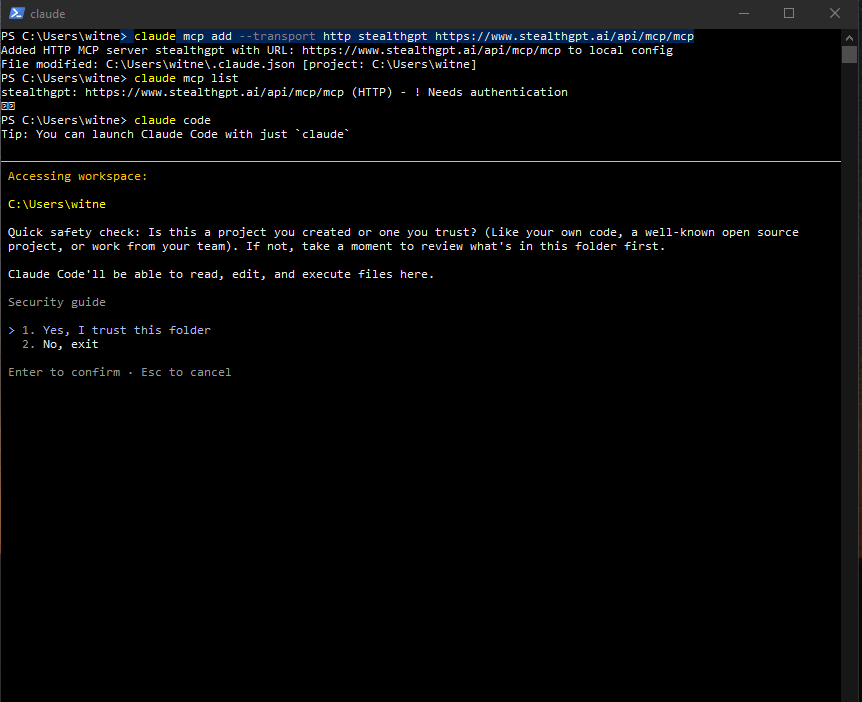The height and width of the screenshot is (702, 862).
Task: Click the "Accessing workspace:" heading
Action: tap(78, 176)
